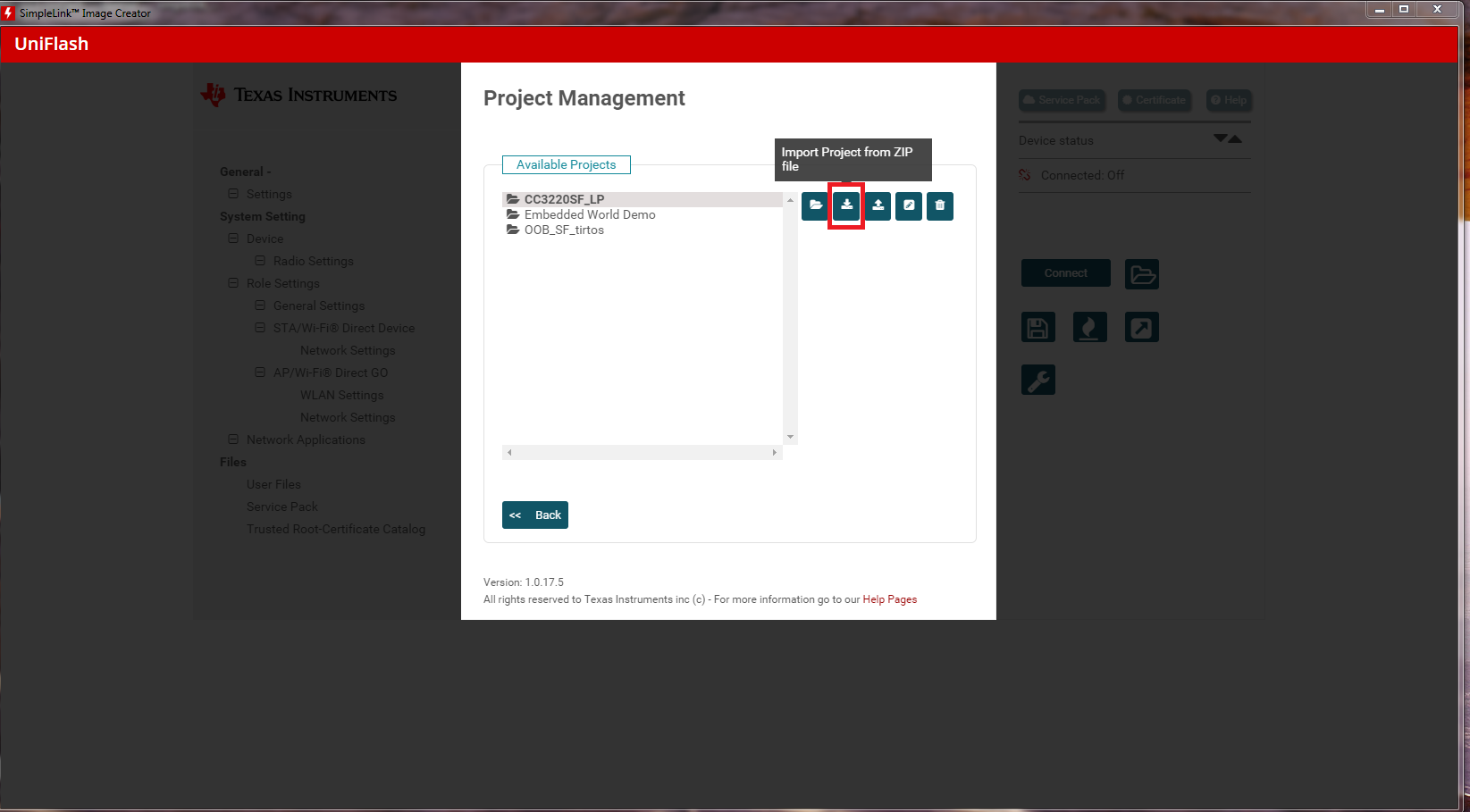Open the Help button

point(1229,100)
